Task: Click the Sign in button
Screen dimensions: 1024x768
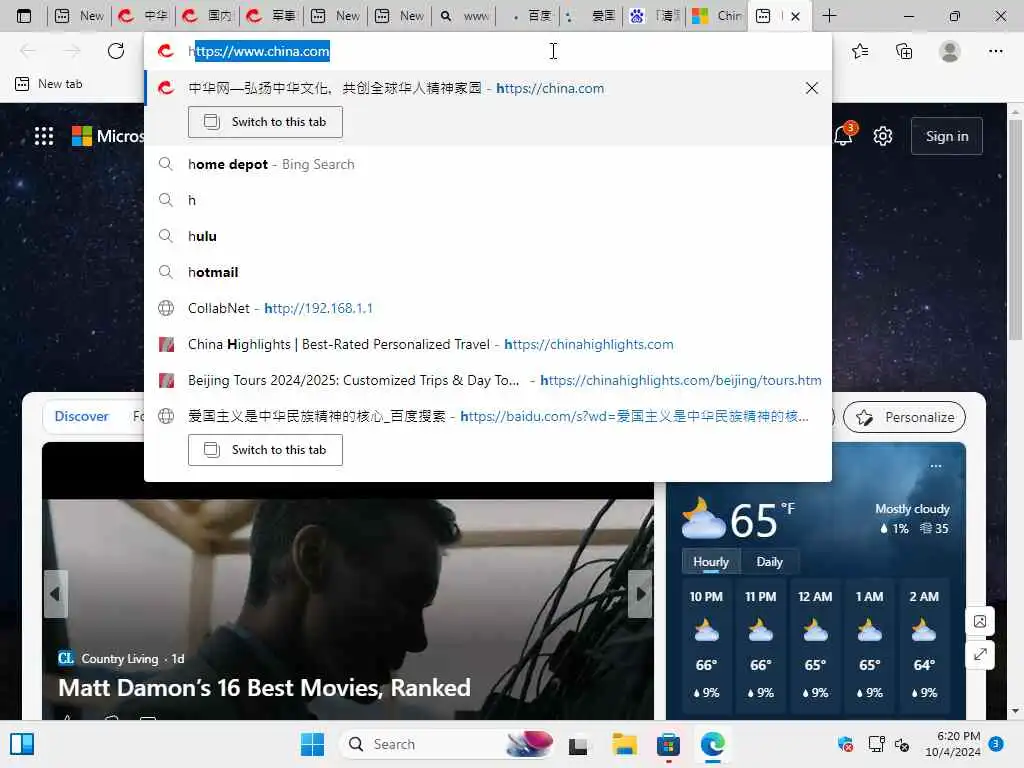Action: 947,136
